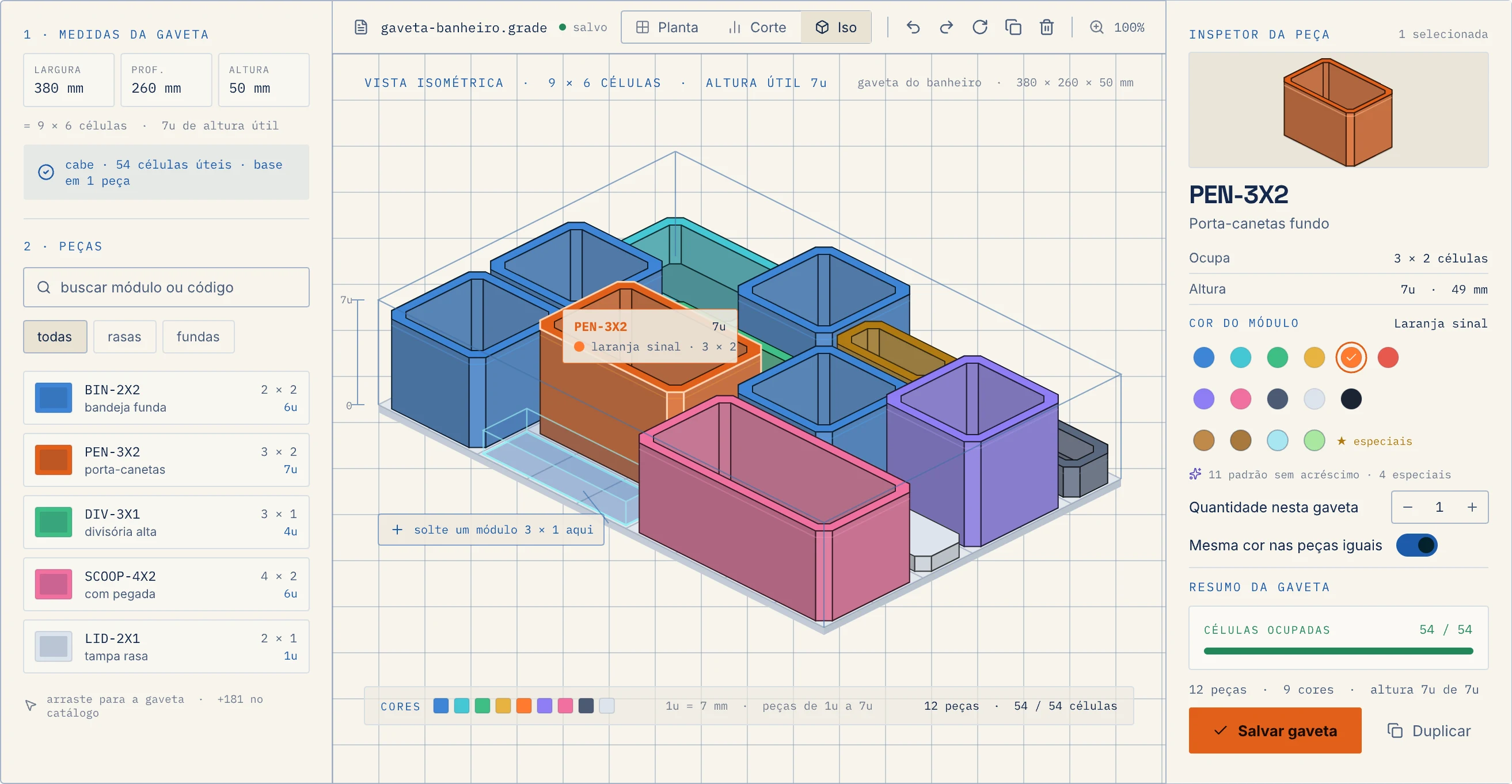The height and width of the screenshot is (784, 1512).
Task: Click the redo arrow icon
Action: coord(946,28)
